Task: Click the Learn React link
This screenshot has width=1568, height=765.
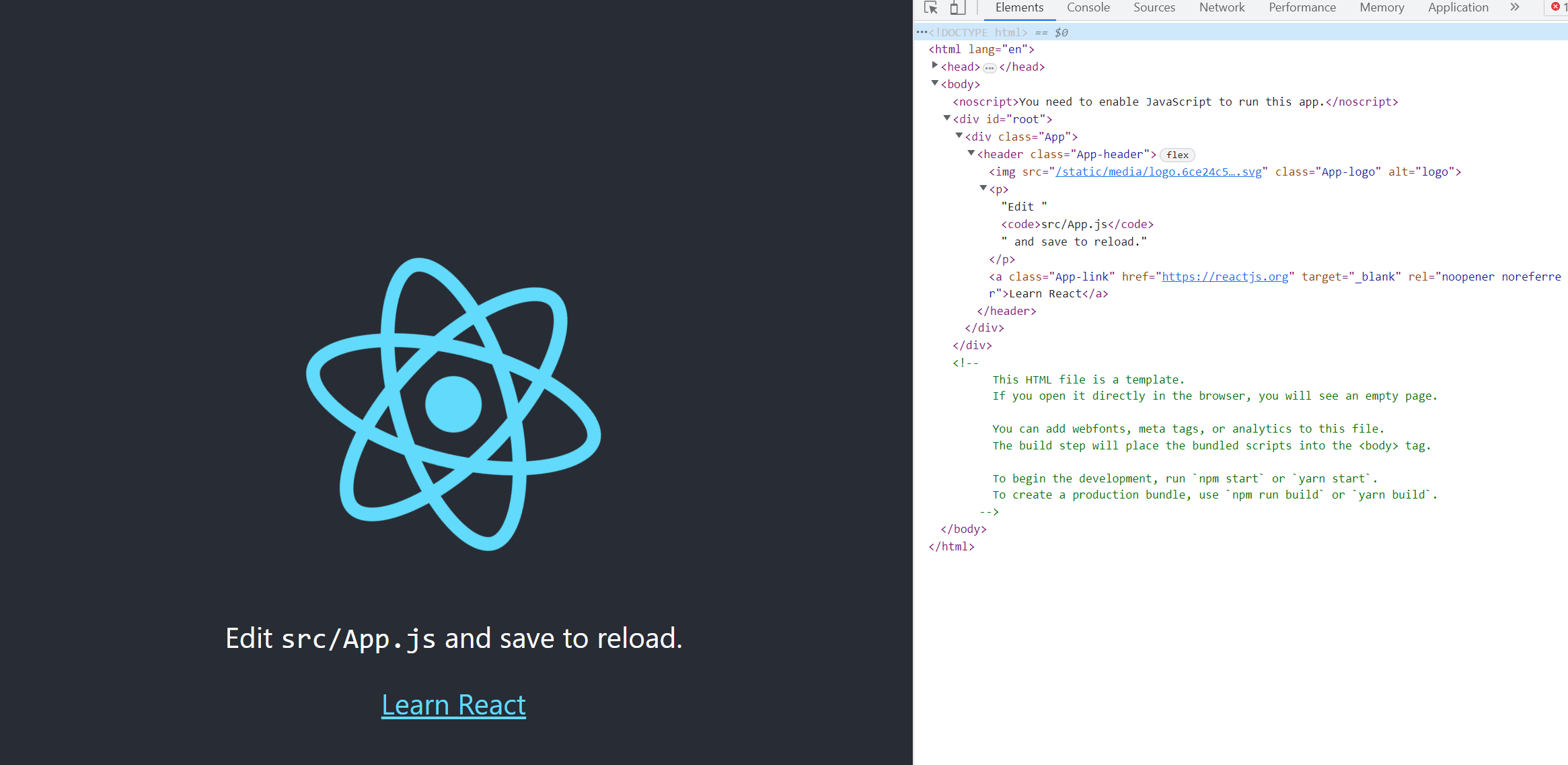Action: click(x=453, y=704)
